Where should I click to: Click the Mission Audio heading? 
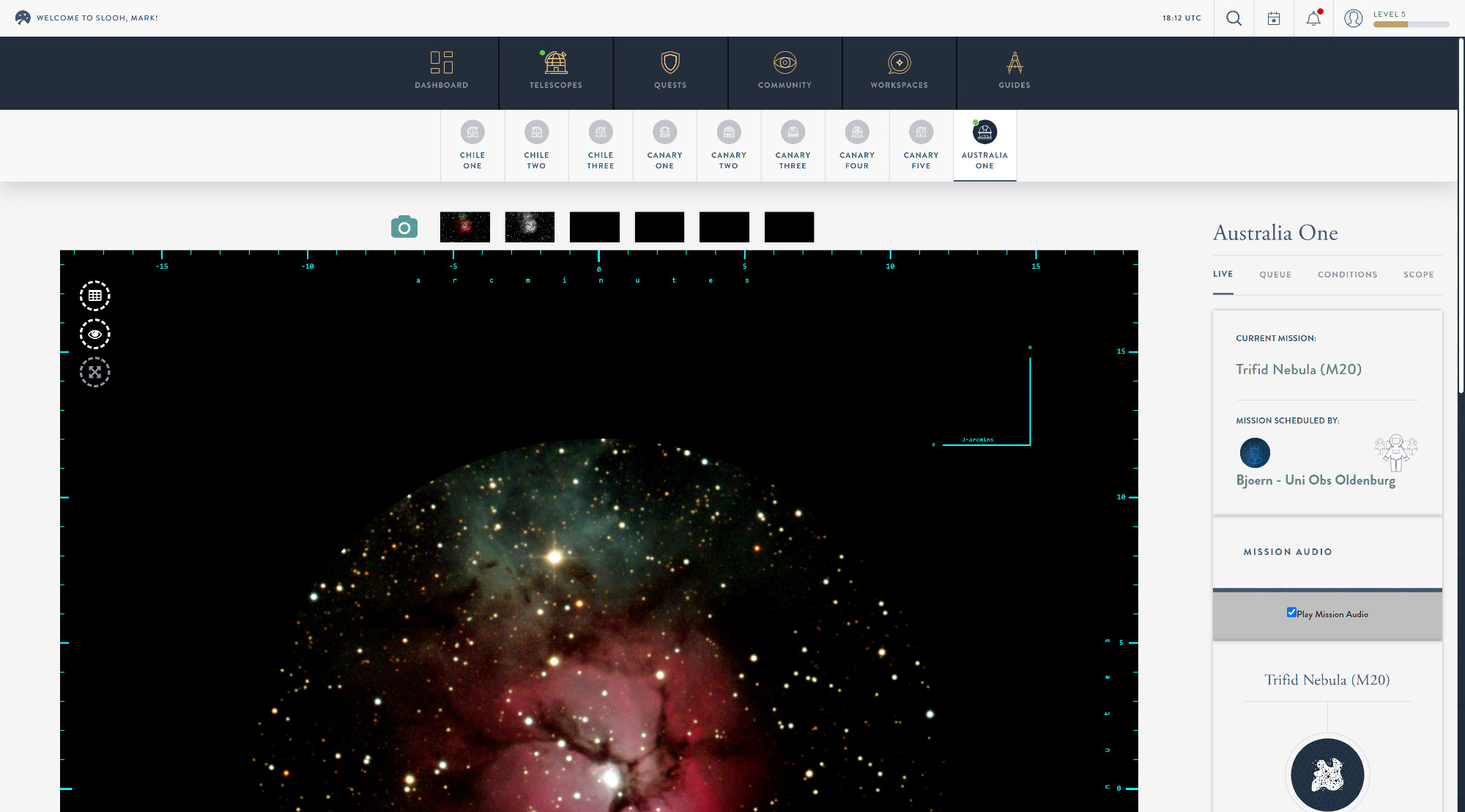(1288, 552)
